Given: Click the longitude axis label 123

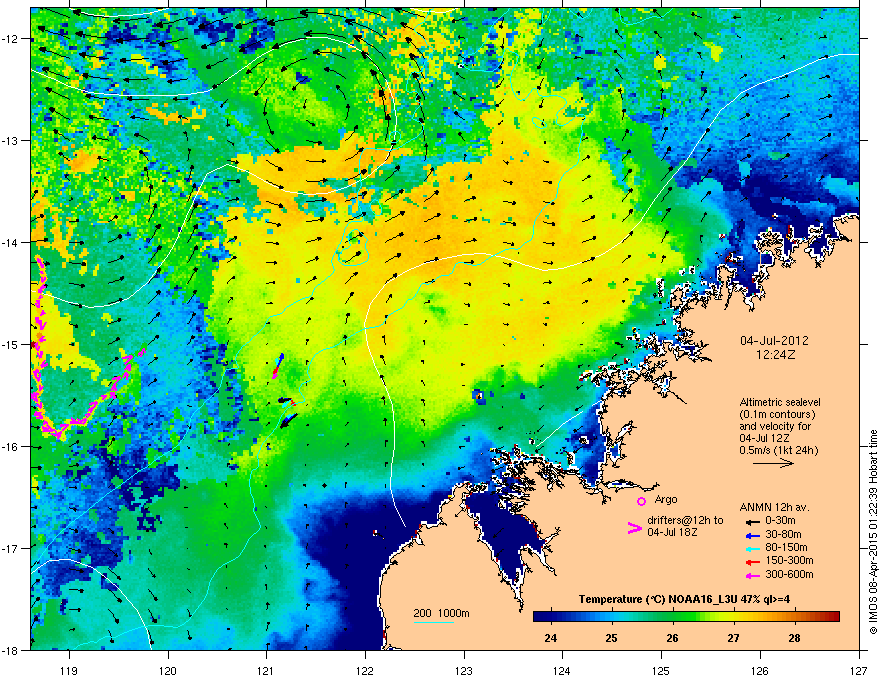Looking at the screenshot, I should (x=464, y=670).
